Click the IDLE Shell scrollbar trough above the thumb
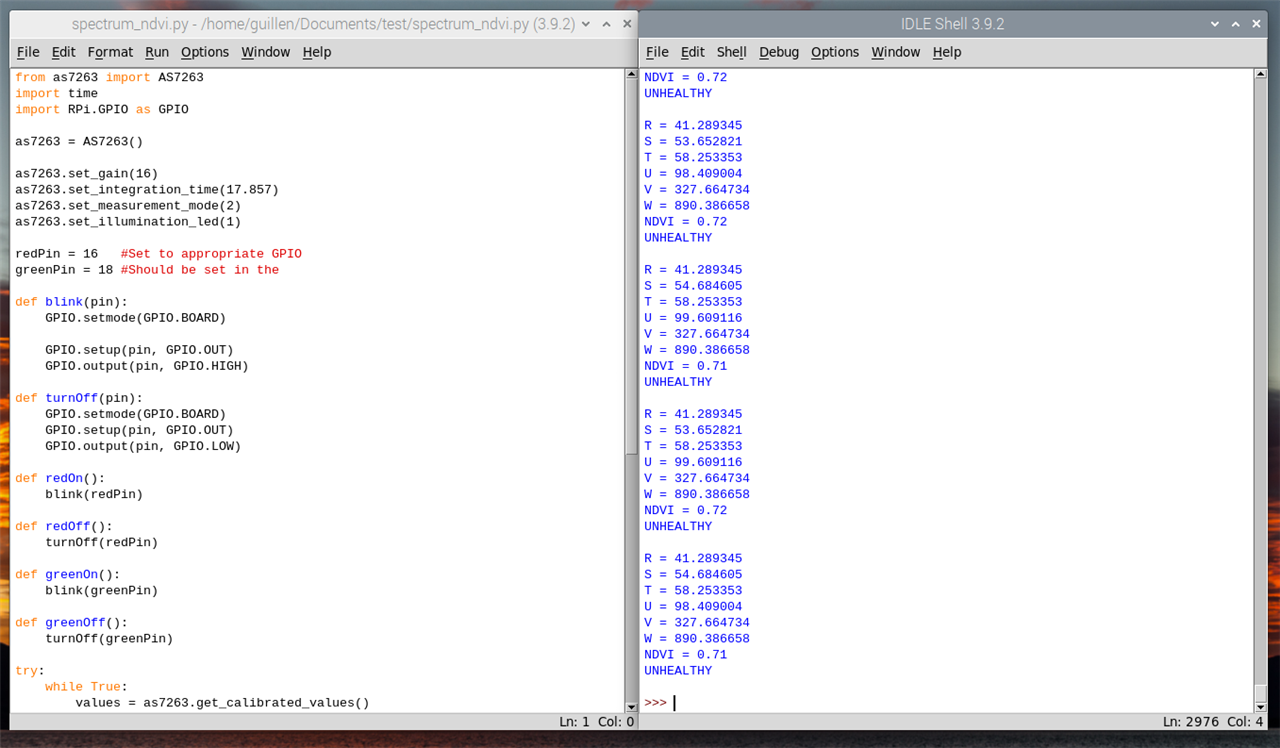 click(1260, 380)
